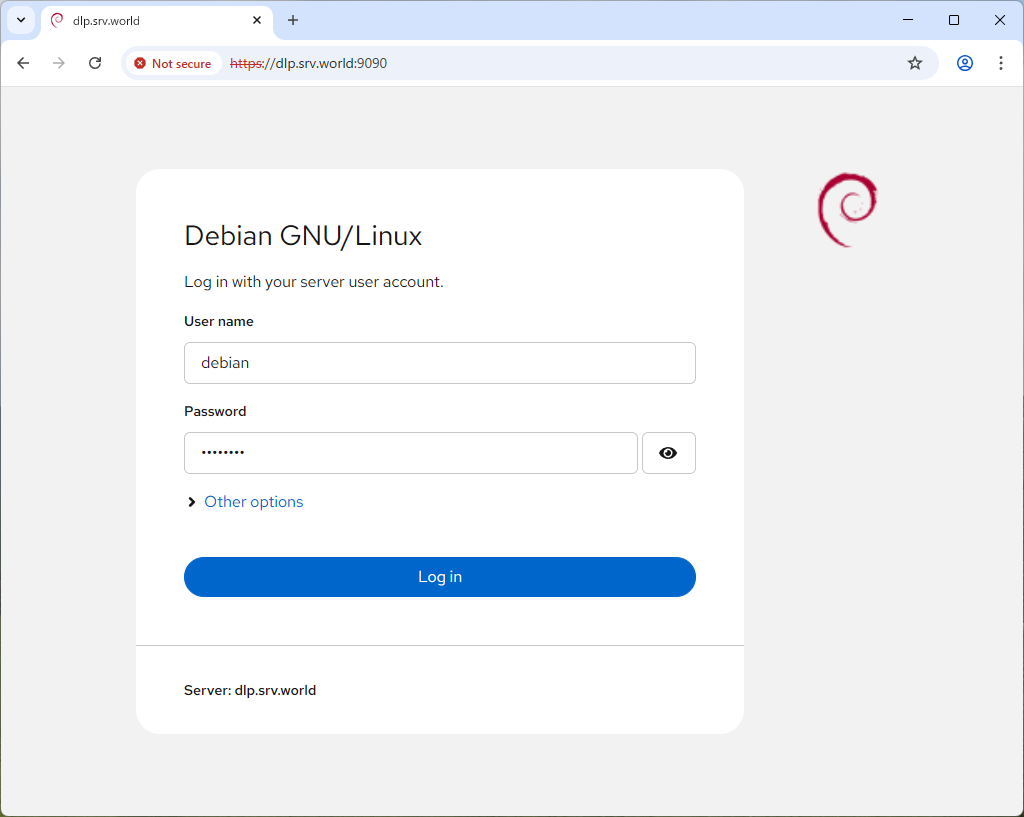Go back to the previous page

[x=23, y=63]
